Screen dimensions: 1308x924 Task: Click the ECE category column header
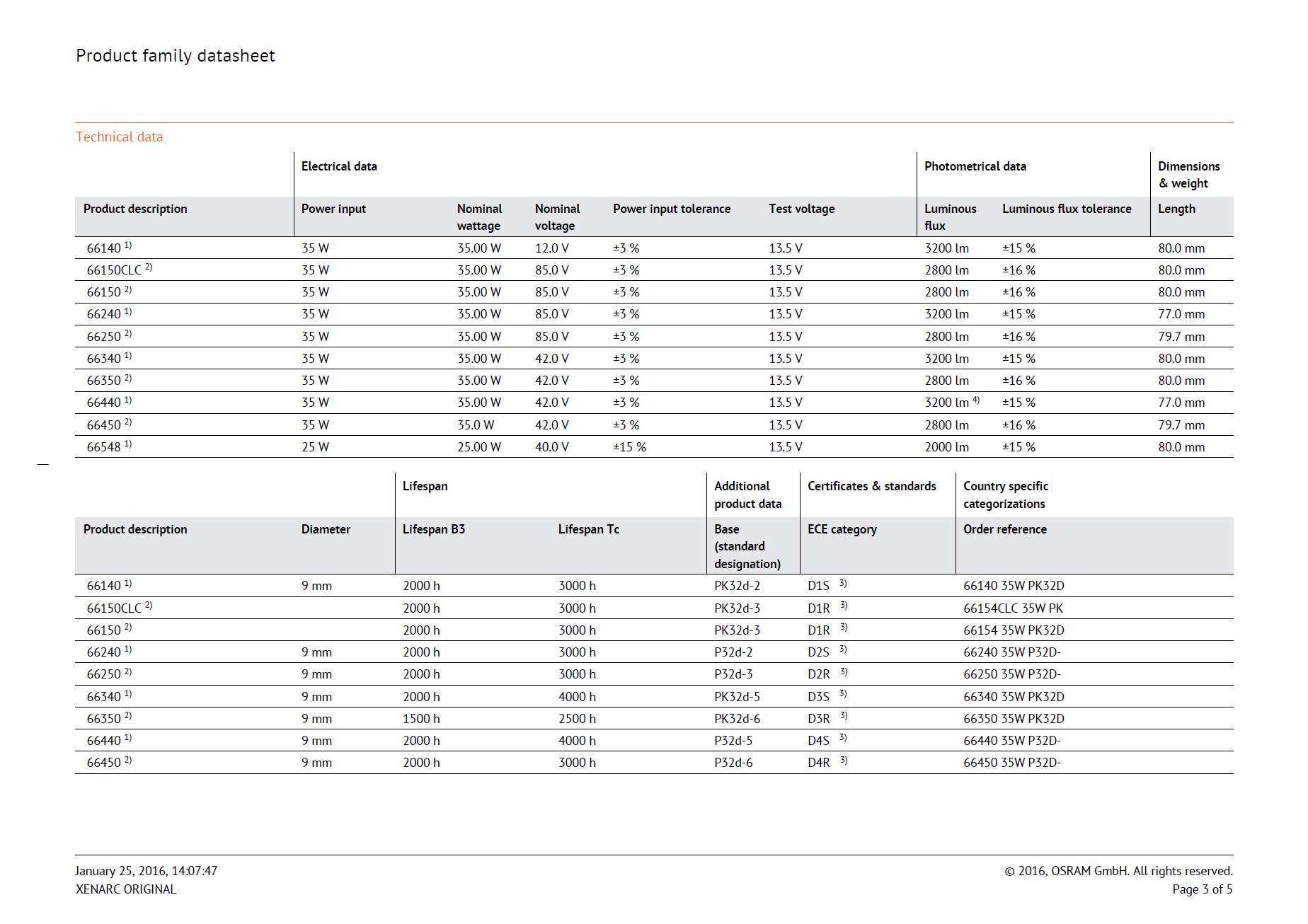pos(842,529)
